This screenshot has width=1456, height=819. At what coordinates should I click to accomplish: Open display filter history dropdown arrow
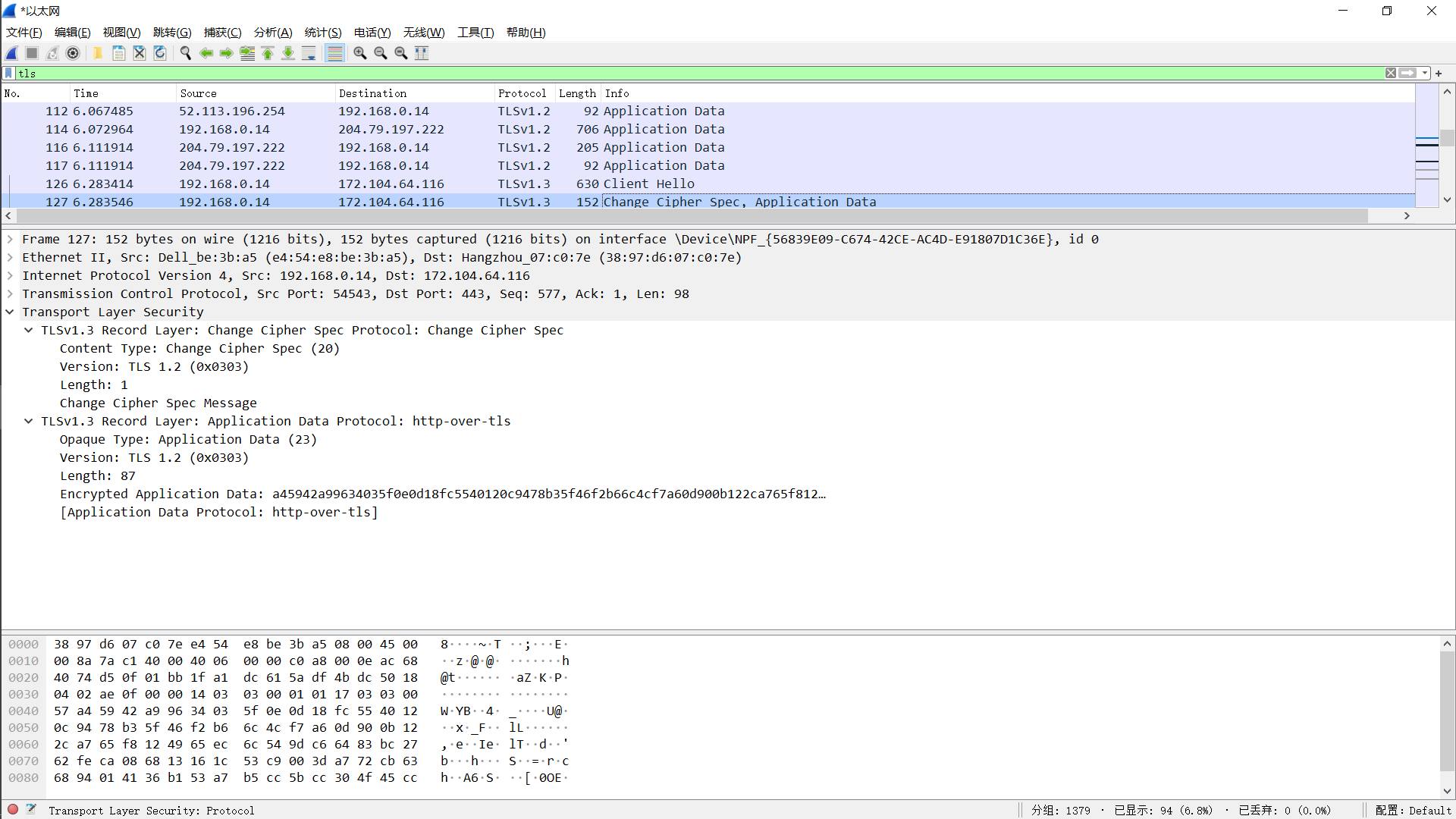[x=1425, y=74]
